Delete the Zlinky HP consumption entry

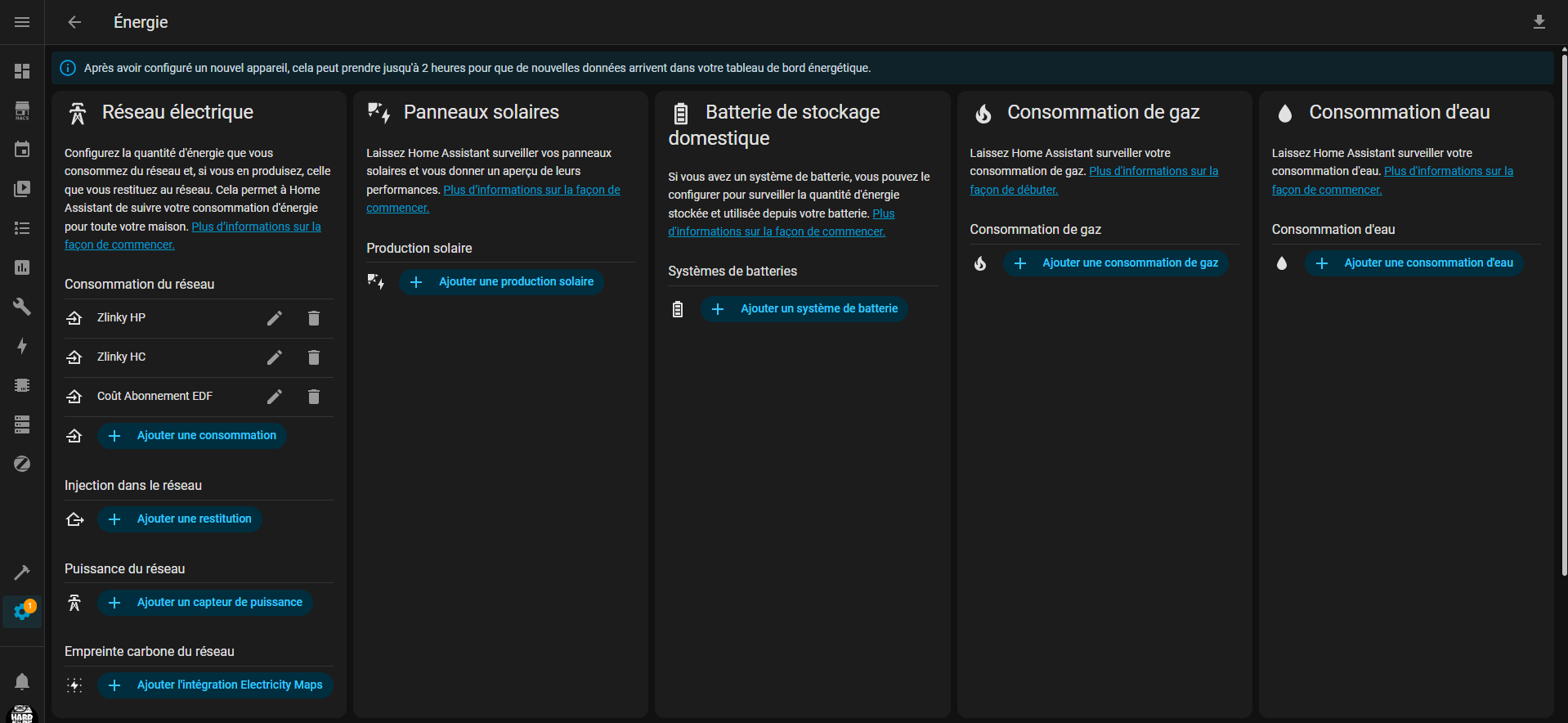pyautogui.click(x=313, y=318)
